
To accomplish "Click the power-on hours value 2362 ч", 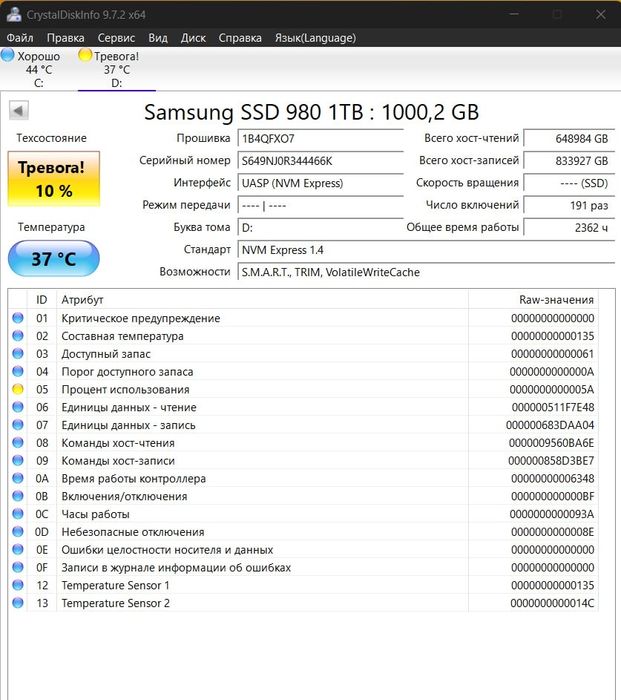I will pos(569,228).
